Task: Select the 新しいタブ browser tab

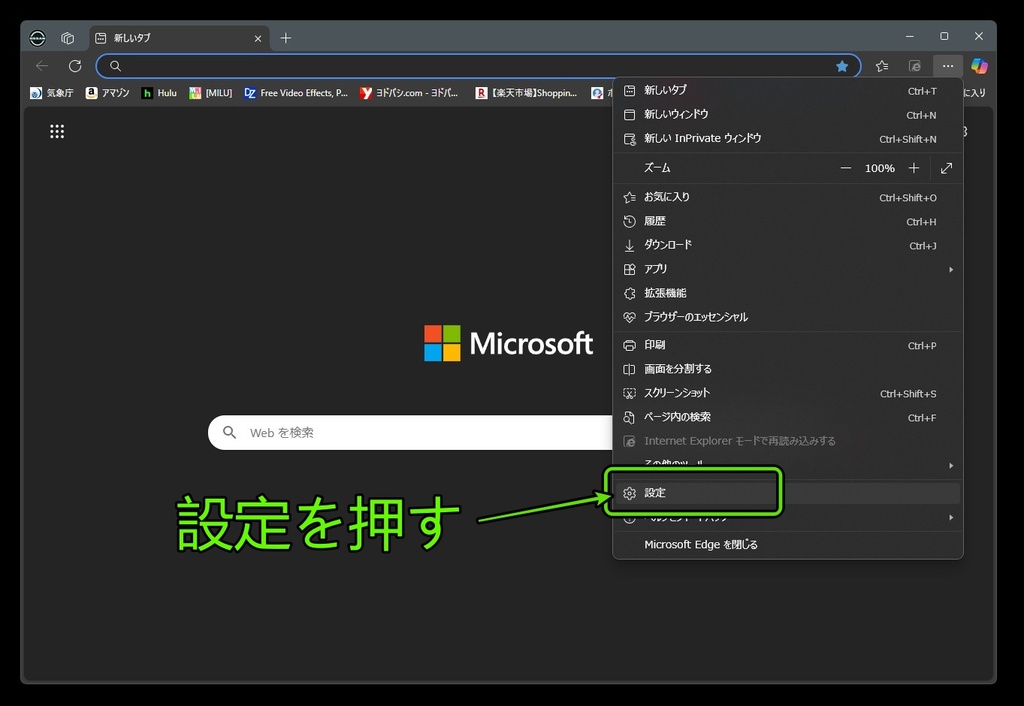Action: 178,39
